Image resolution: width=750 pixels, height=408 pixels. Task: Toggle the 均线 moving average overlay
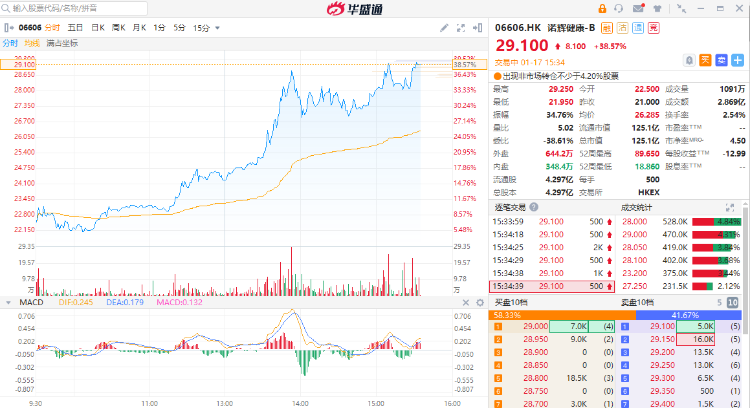32,43
